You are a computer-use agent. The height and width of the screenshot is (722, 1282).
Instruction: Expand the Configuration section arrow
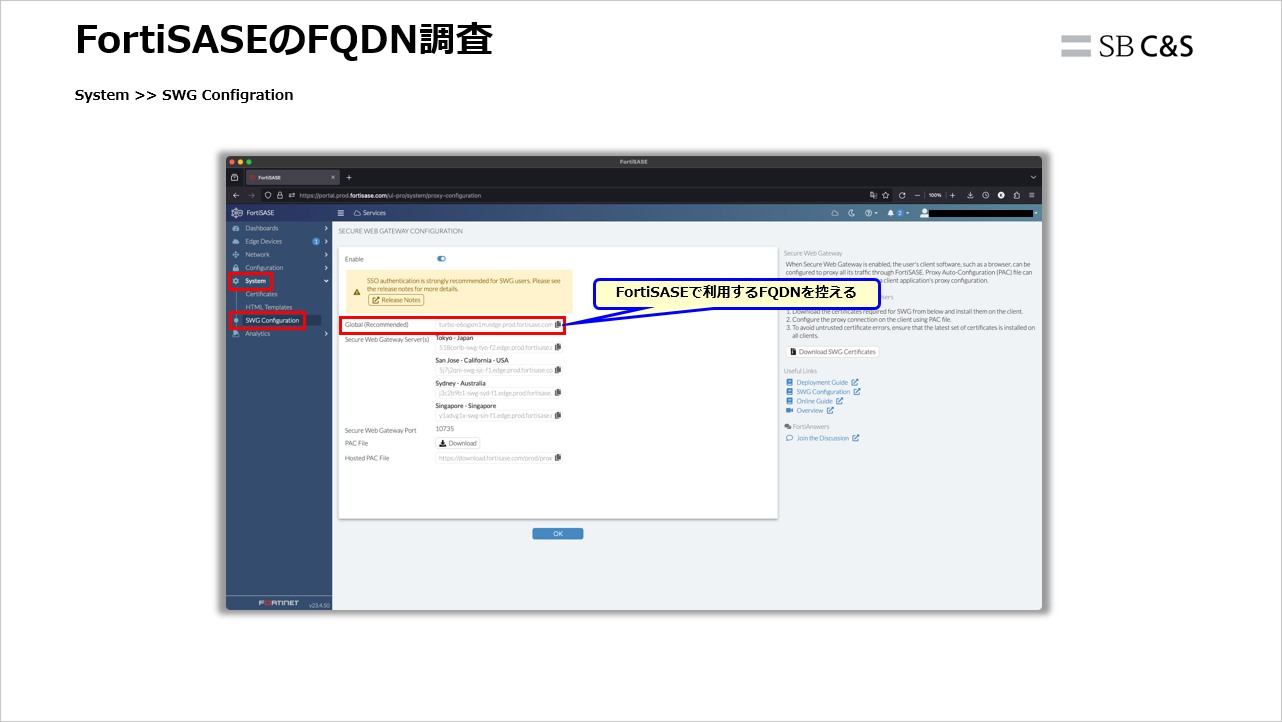[x=325, y=268]
